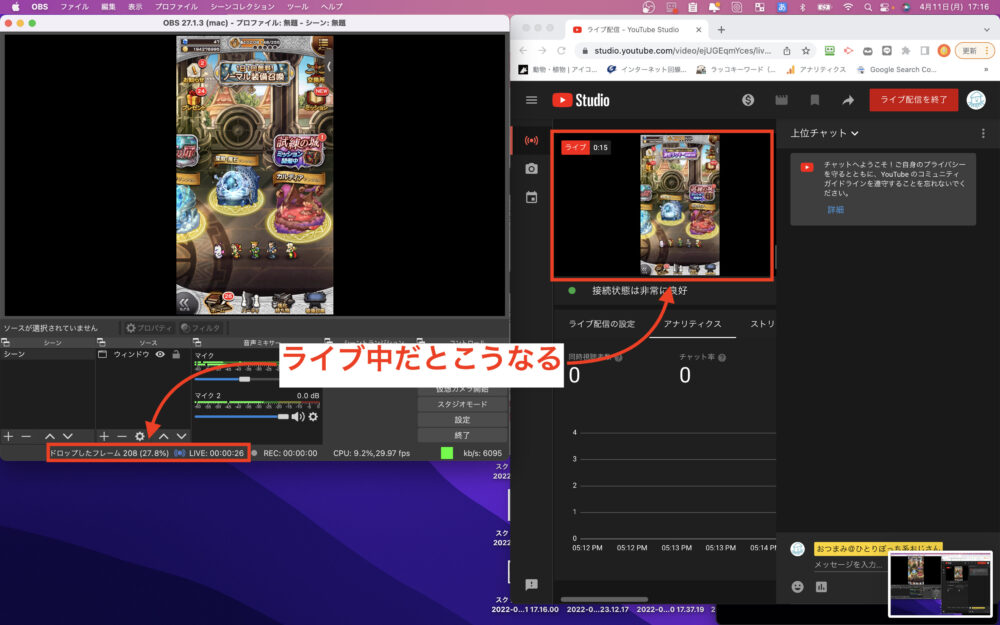Open the OBS 表示 menu
This screenshot has width=1000, height=625.
click(x=135, y=7)
